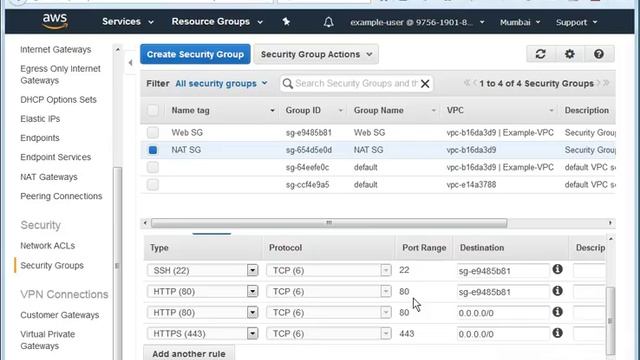The image size is (640, 360).
Task: Go to first page of security groups
Action: [467, 83]
